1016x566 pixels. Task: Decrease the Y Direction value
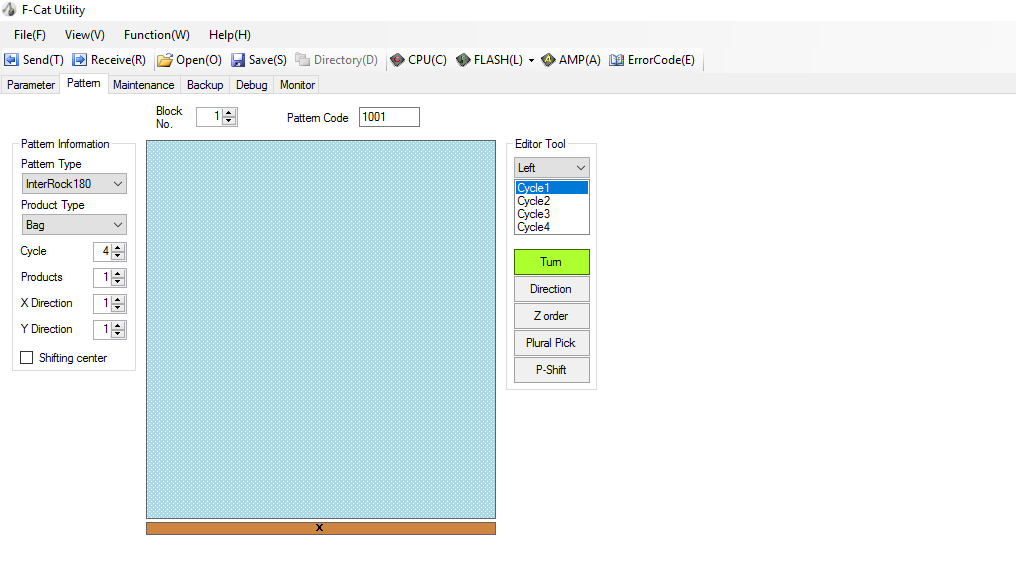tap(118, 334)
